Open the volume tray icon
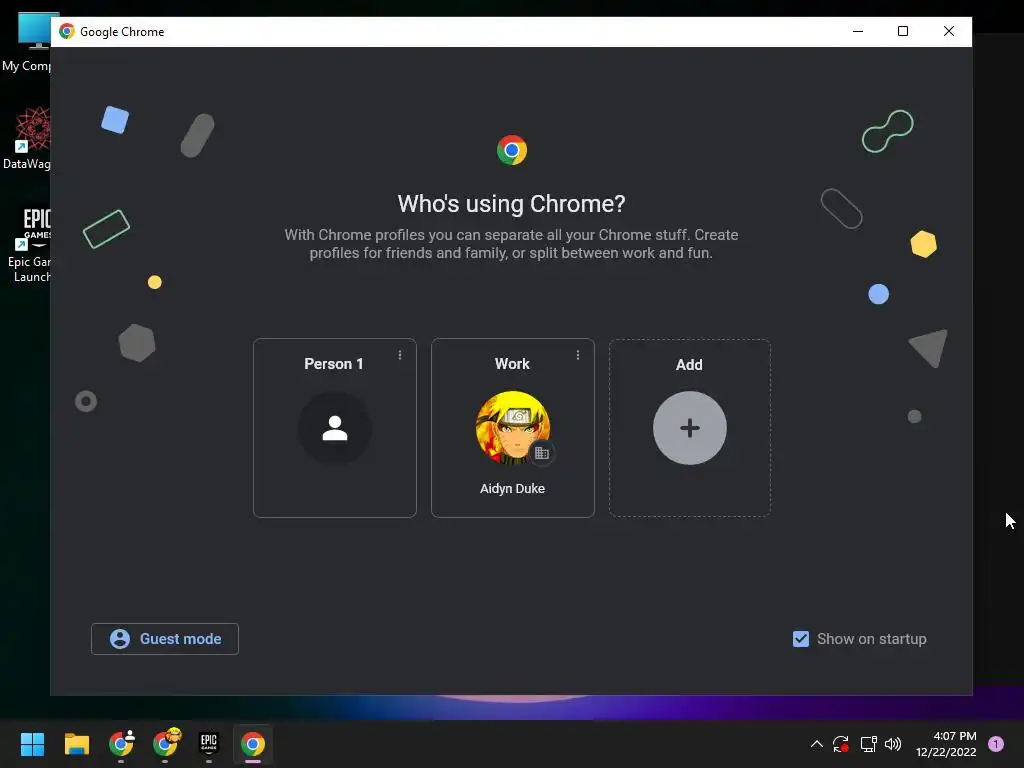 pyautogui.click(x=893, y=744)
